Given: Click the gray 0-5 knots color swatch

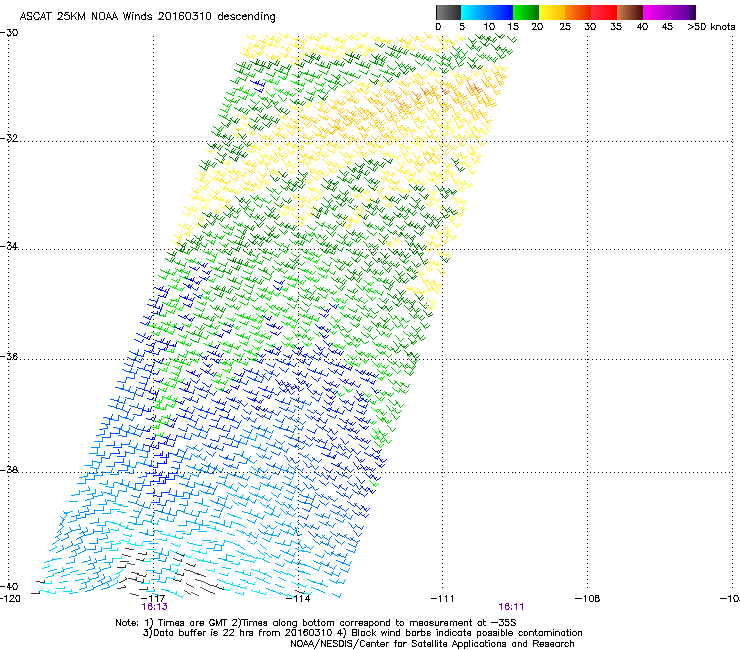Looking at the screenshot, I should (x=448, y=12).
